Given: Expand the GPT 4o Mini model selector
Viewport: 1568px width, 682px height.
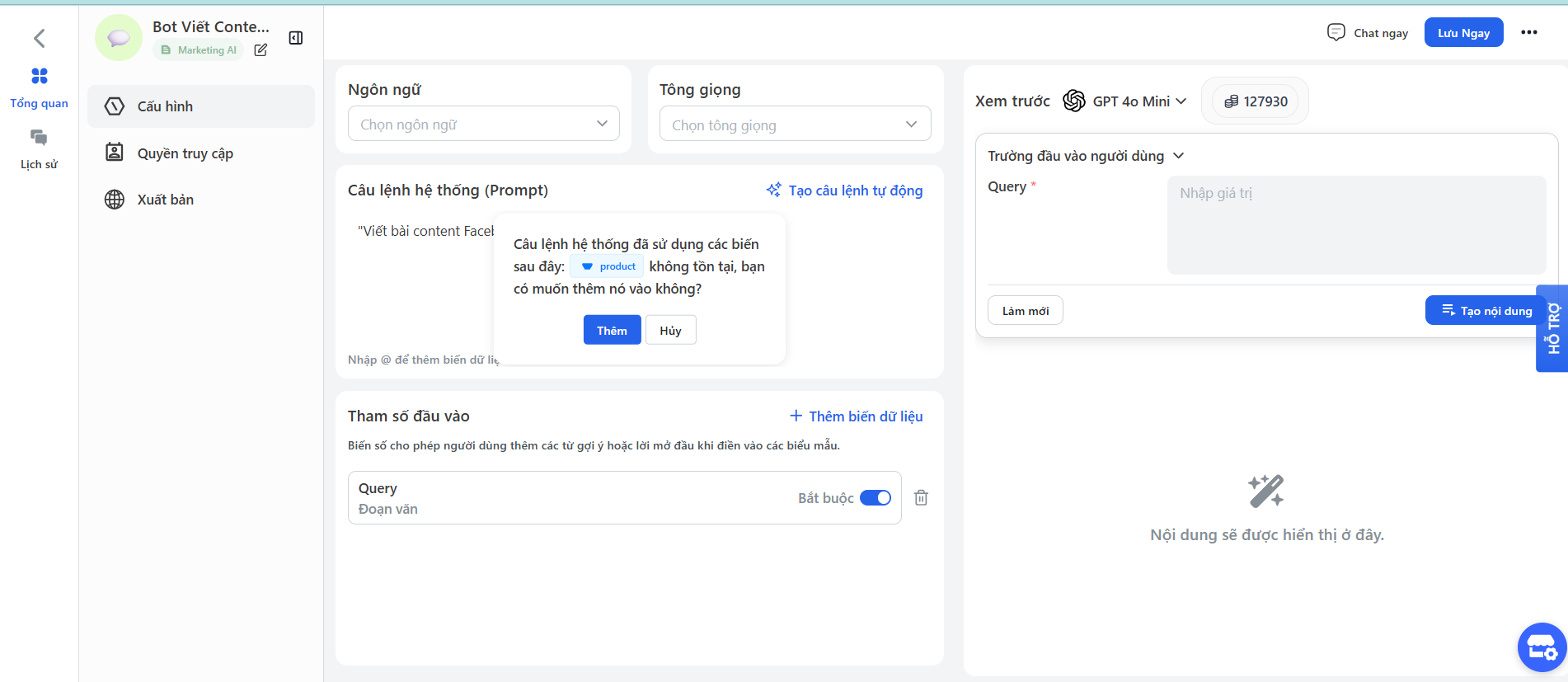Looking at the screenshot, I should 1126,101.
